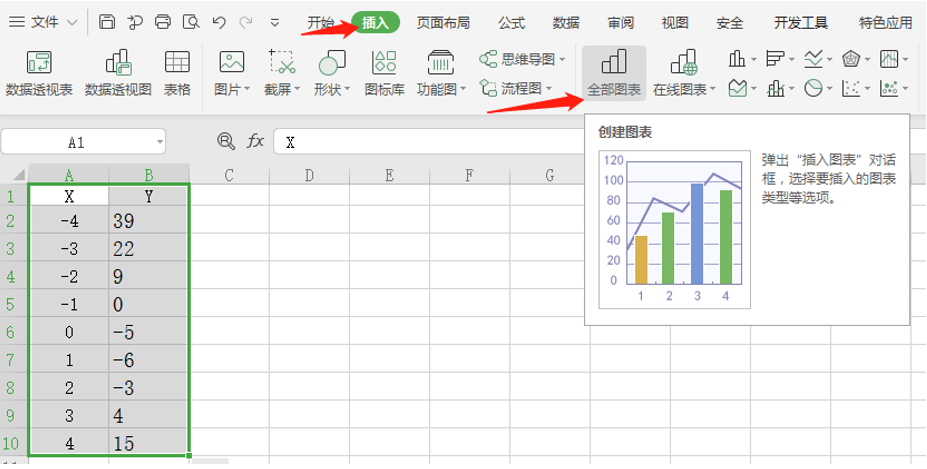Open Print Preview from quick toolbar
927x469 pixels.
191,22
